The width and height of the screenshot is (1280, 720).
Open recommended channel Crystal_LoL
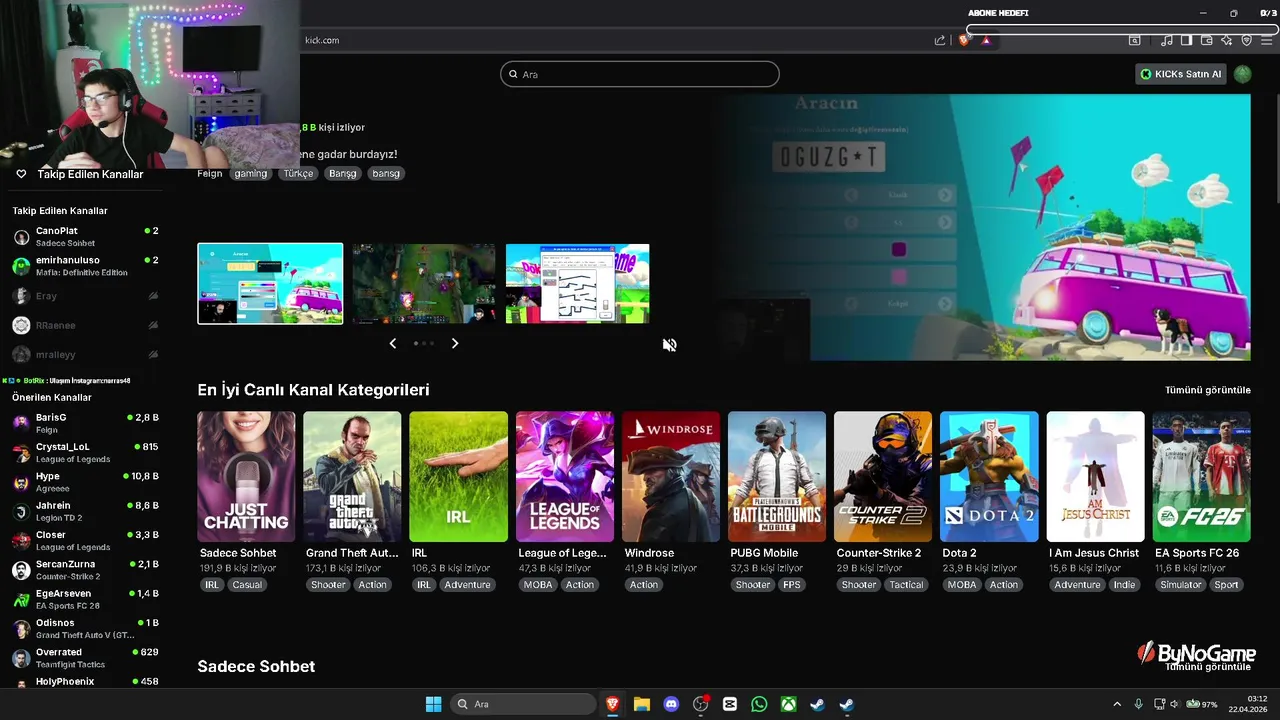(85, 452)
